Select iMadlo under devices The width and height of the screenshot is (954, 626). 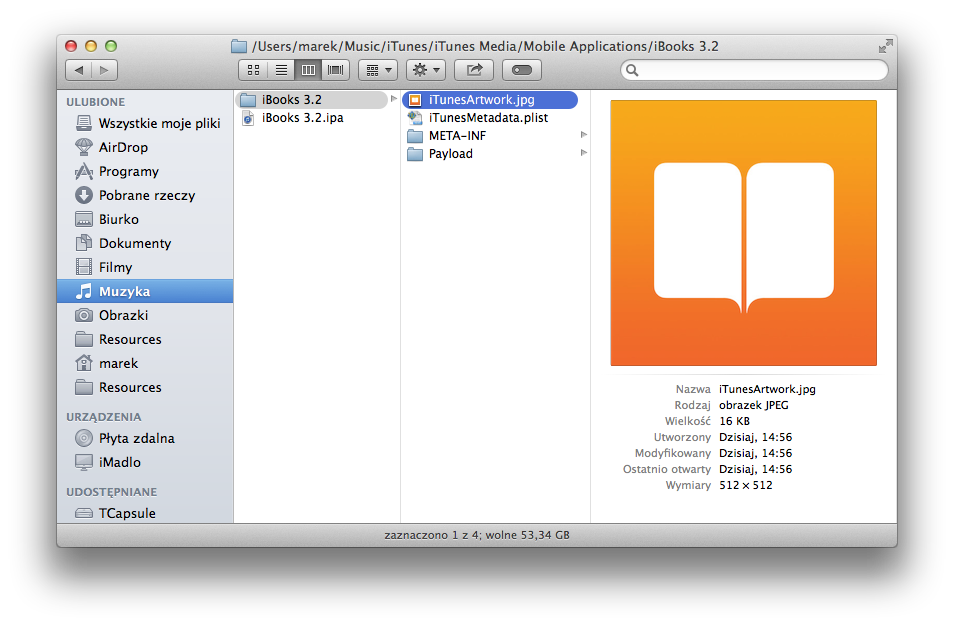point(119,462)
